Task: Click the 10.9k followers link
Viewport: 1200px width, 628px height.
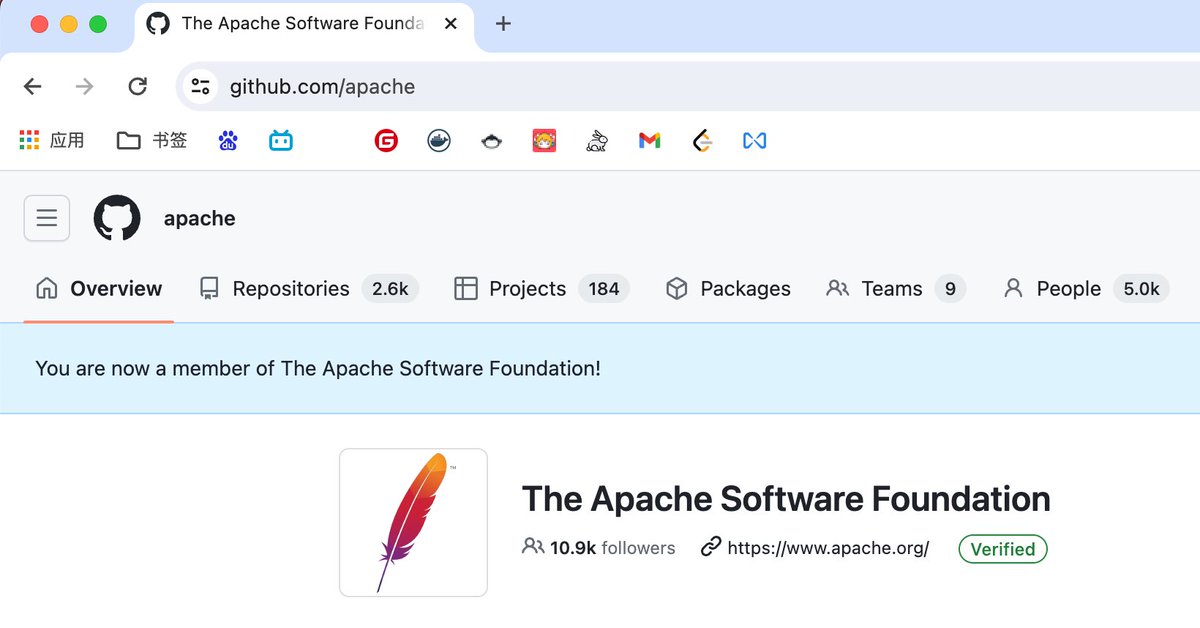Action: coord(599,548)
